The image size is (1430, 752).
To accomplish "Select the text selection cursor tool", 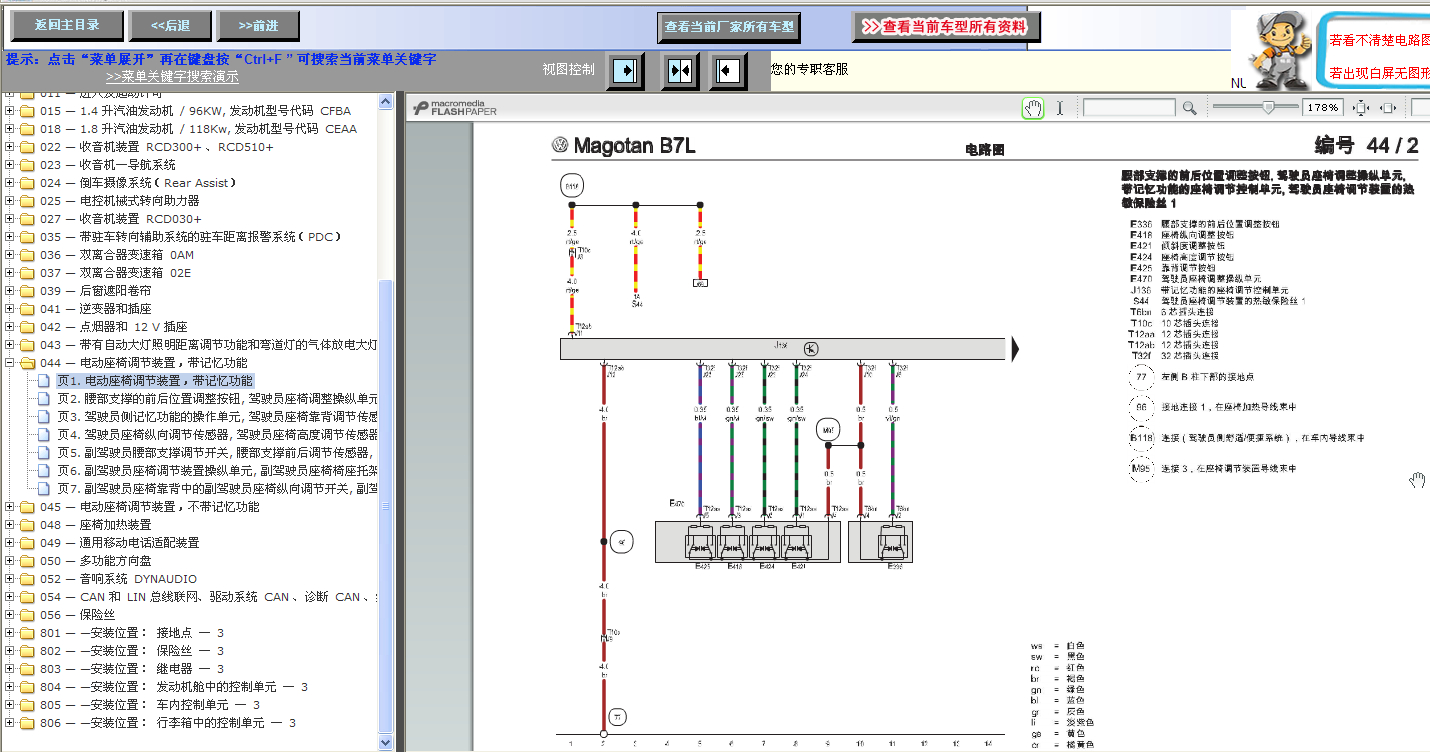I will coord(1060,108).
